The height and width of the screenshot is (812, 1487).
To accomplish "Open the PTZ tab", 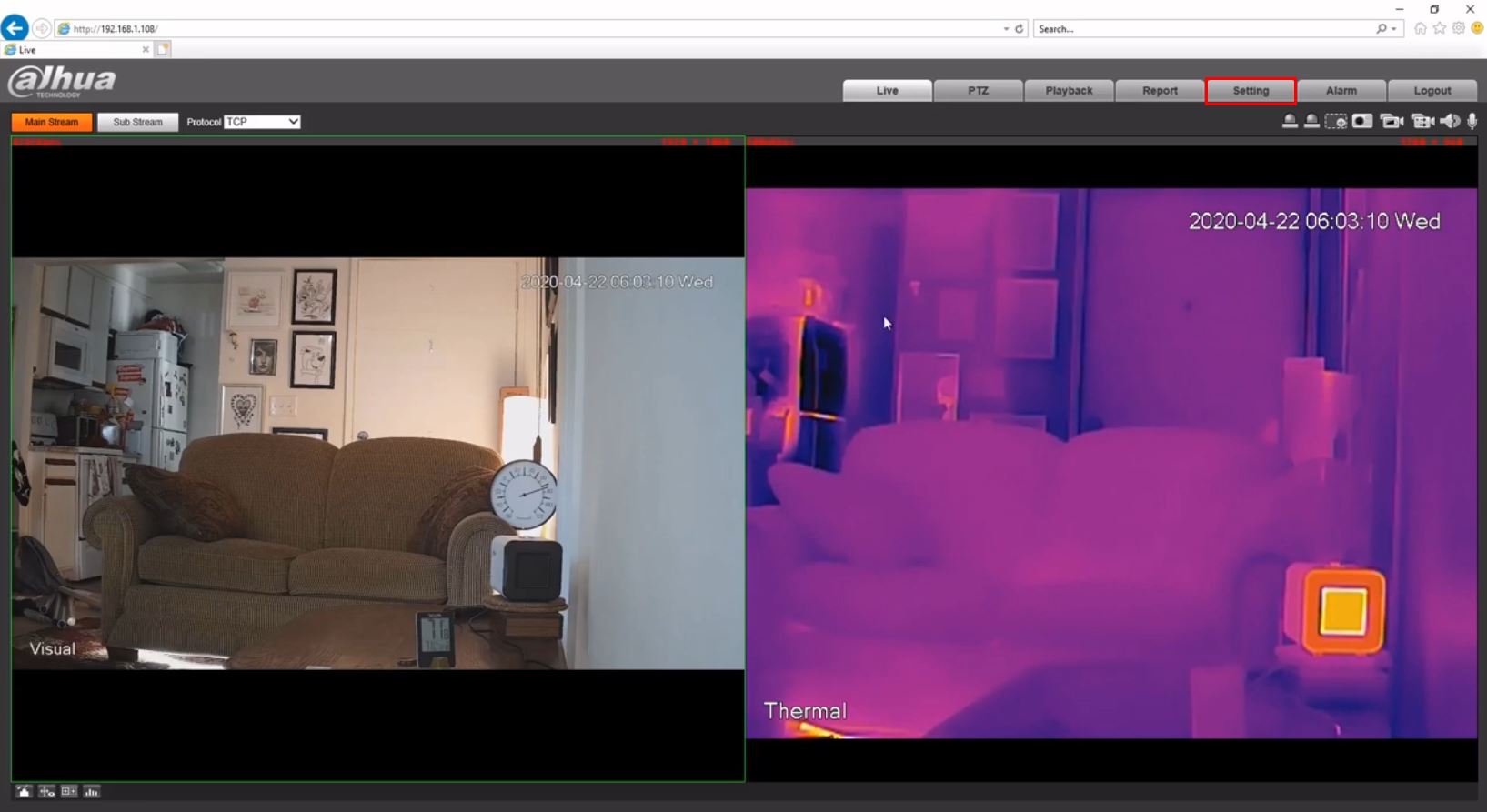I will coord(979,91).
